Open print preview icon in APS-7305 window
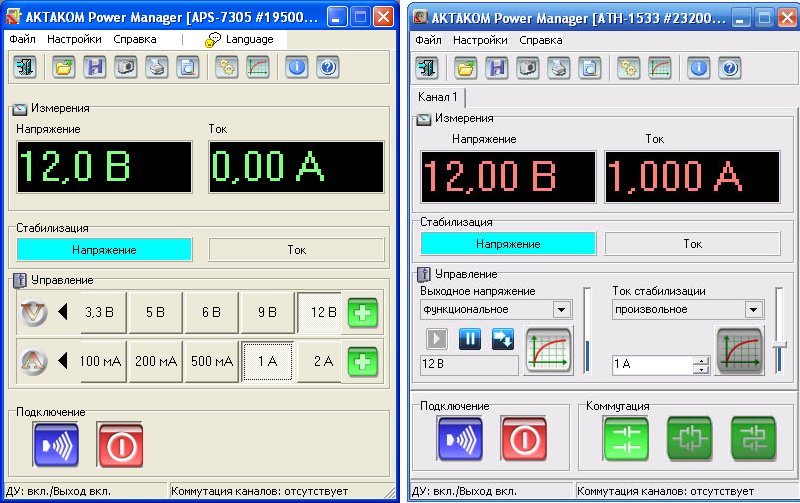800x503 pixels. [x=188, y=67]
